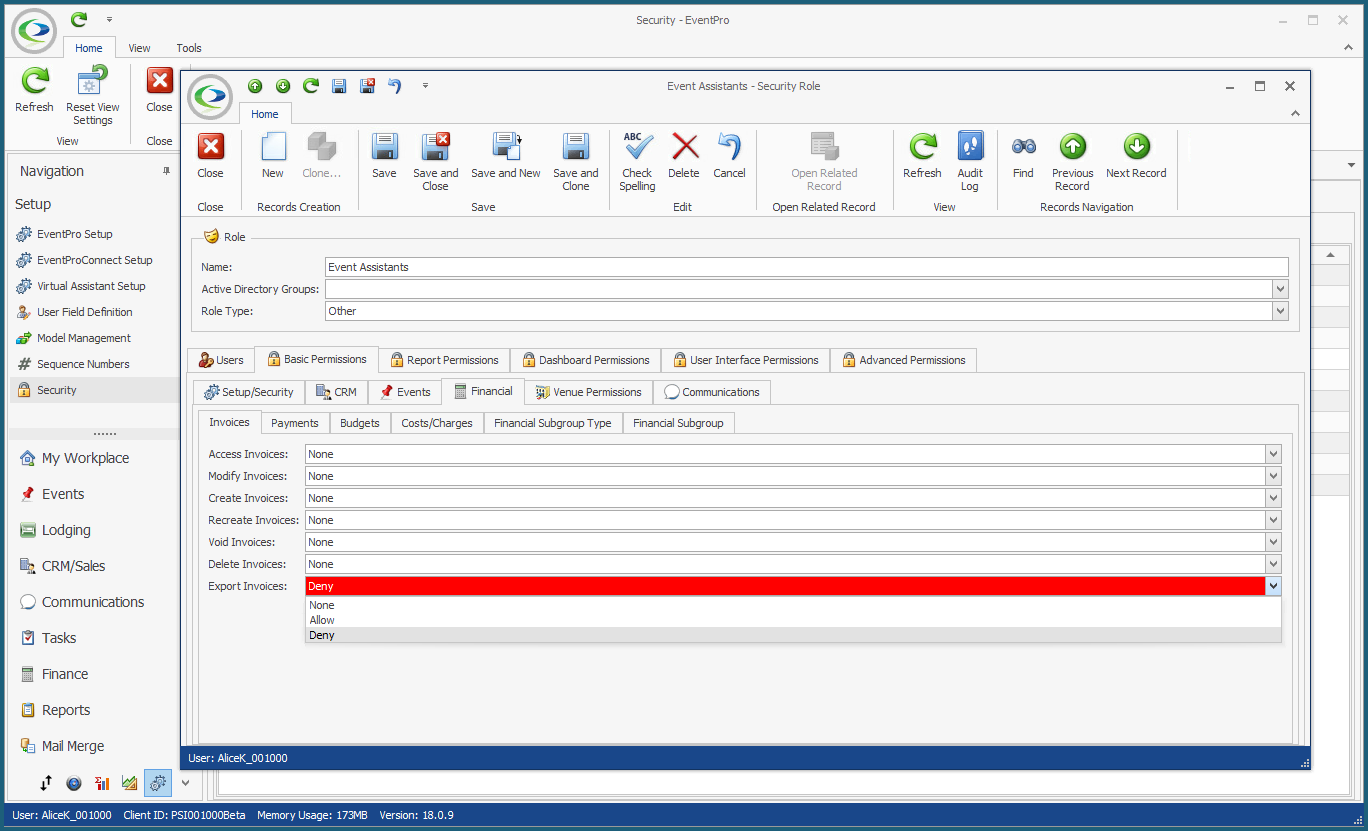
Task: Open Sequence Numbers in navigation
Action: click(x=83, y=364)
